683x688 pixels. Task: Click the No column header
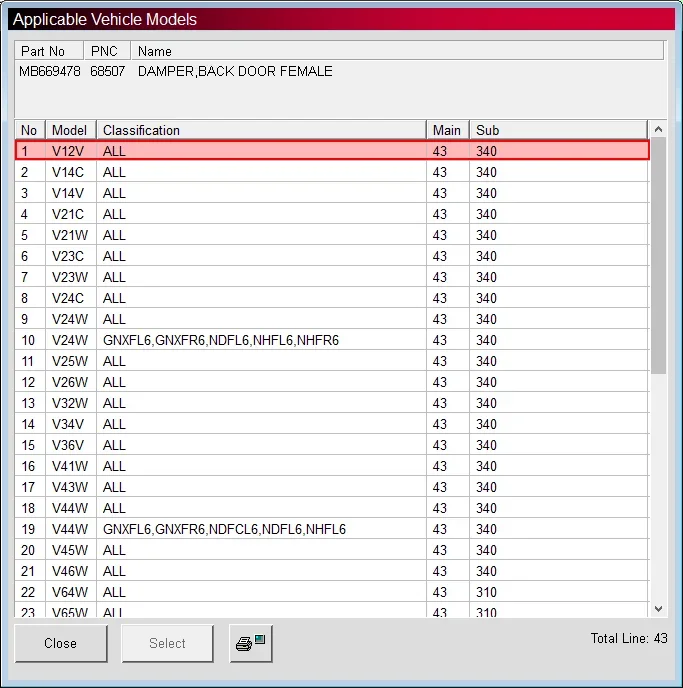(x=30, y=130)
